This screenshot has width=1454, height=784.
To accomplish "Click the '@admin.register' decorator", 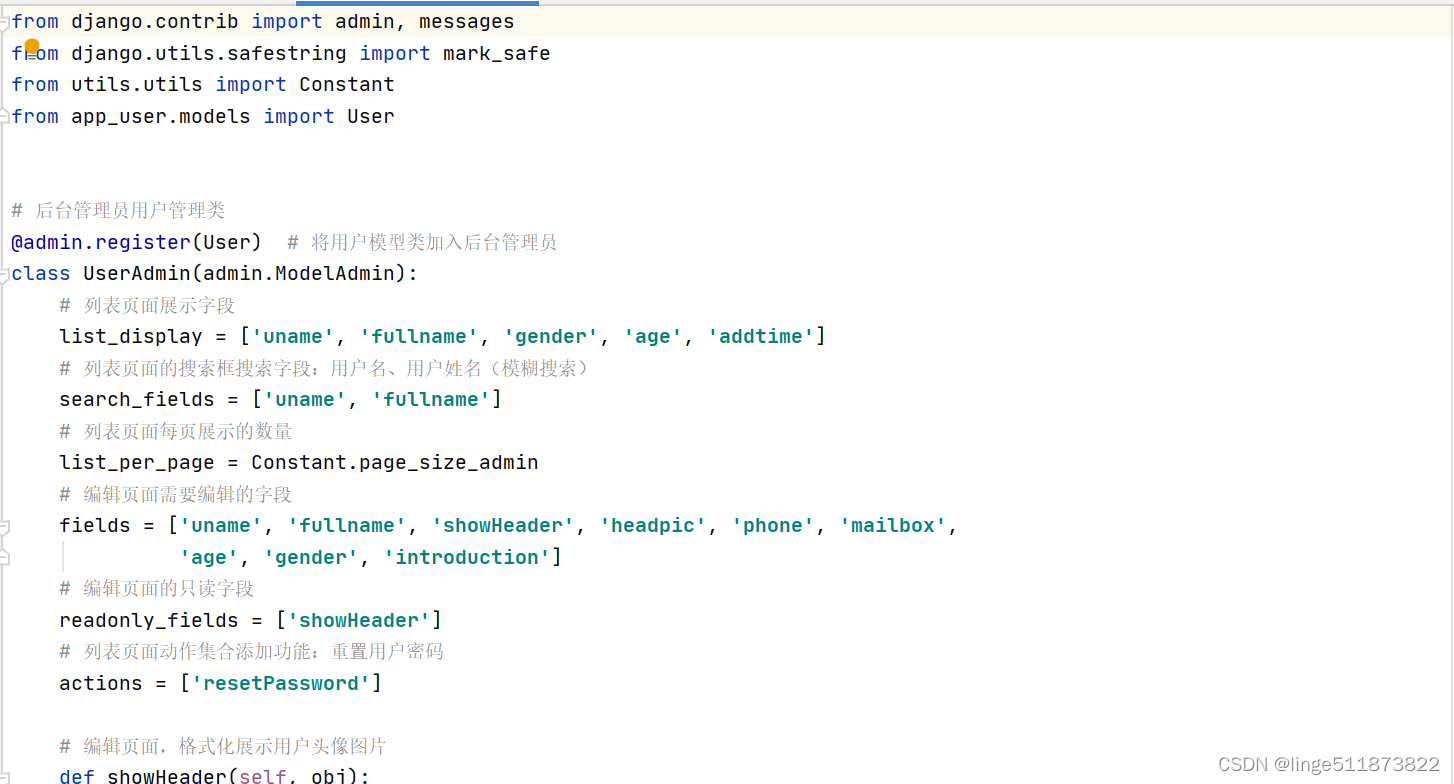I will point(101,242).
